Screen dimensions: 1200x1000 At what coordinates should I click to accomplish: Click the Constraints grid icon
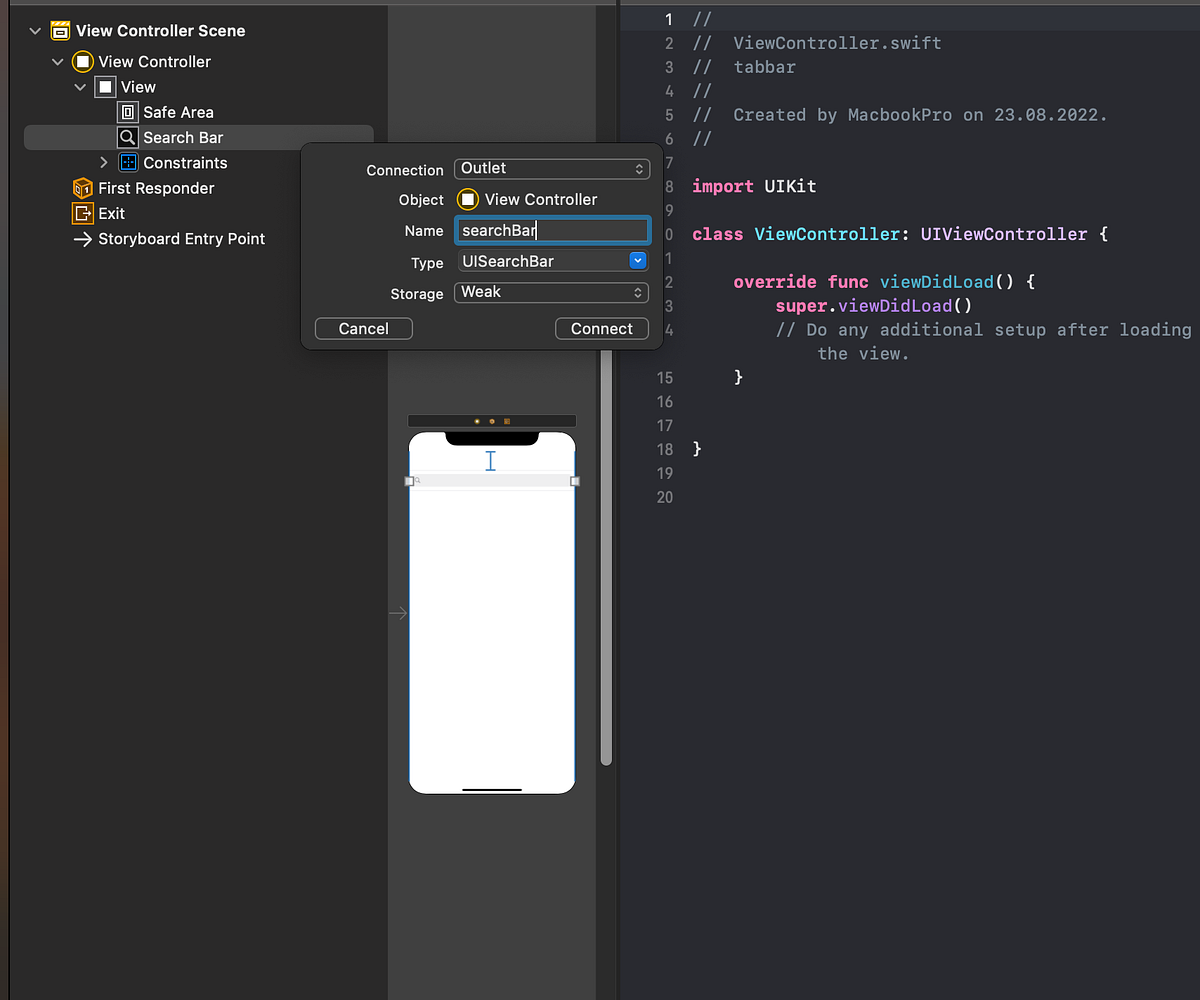128,162
